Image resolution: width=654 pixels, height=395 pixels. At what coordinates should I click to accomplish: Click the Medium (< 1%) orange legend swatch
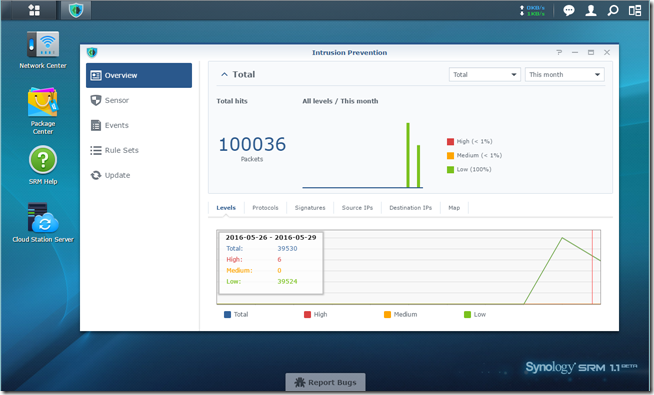click(450, 156)
